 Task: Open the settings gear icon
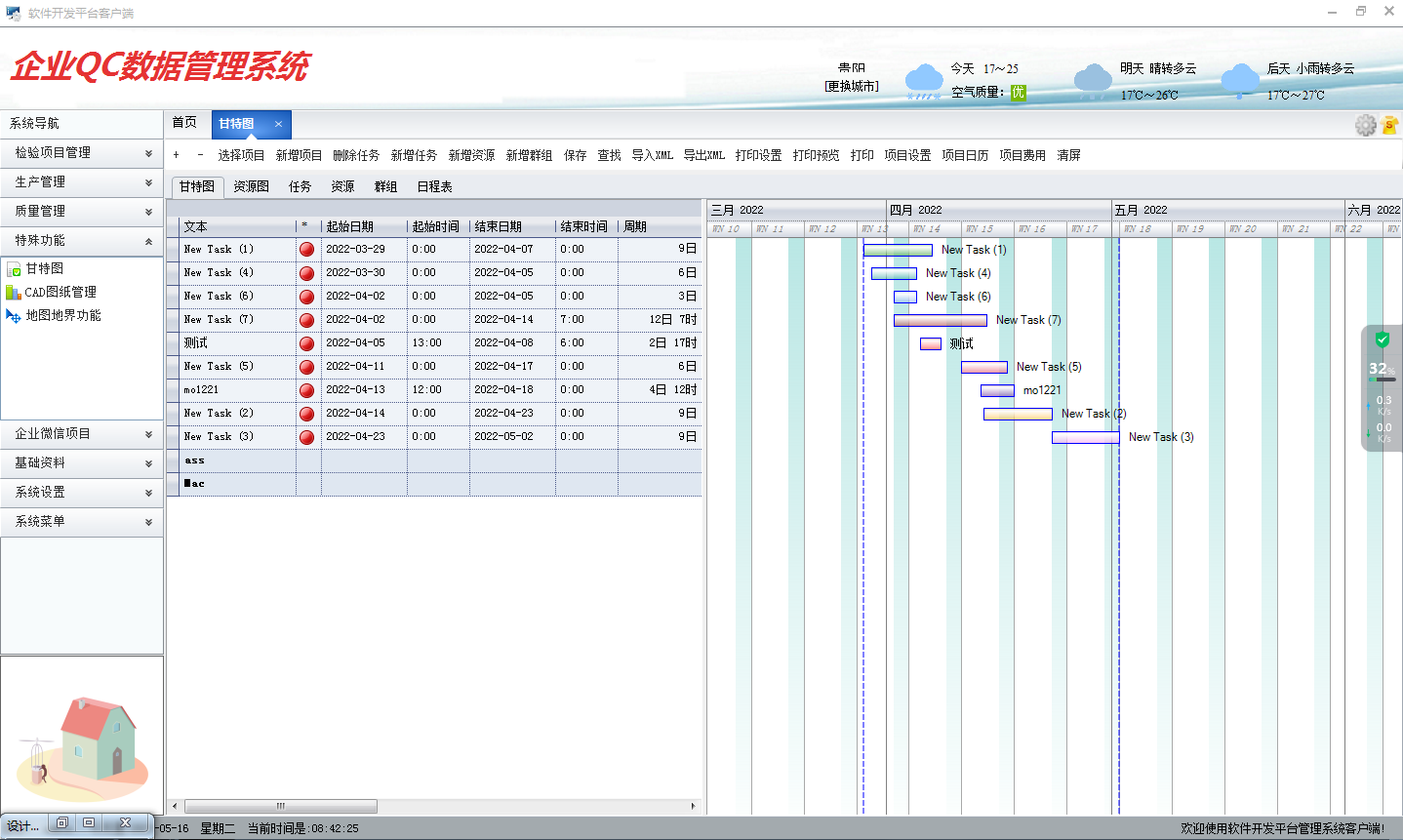click(x=1365, y=125)
